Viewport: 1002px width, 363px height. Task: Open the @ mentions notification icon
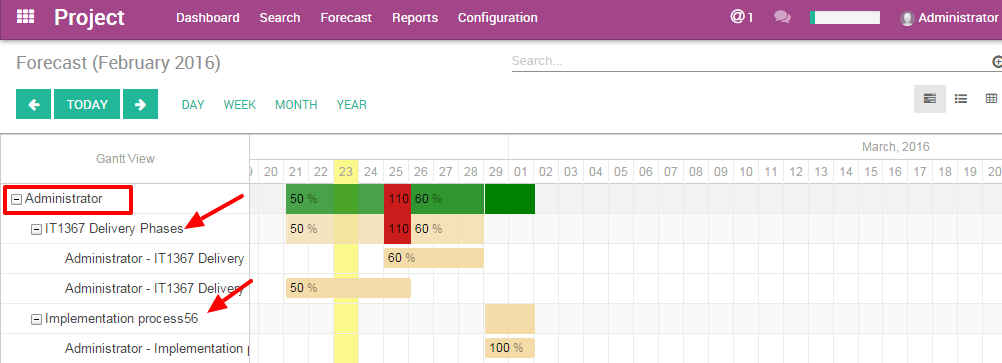(741, 17)
